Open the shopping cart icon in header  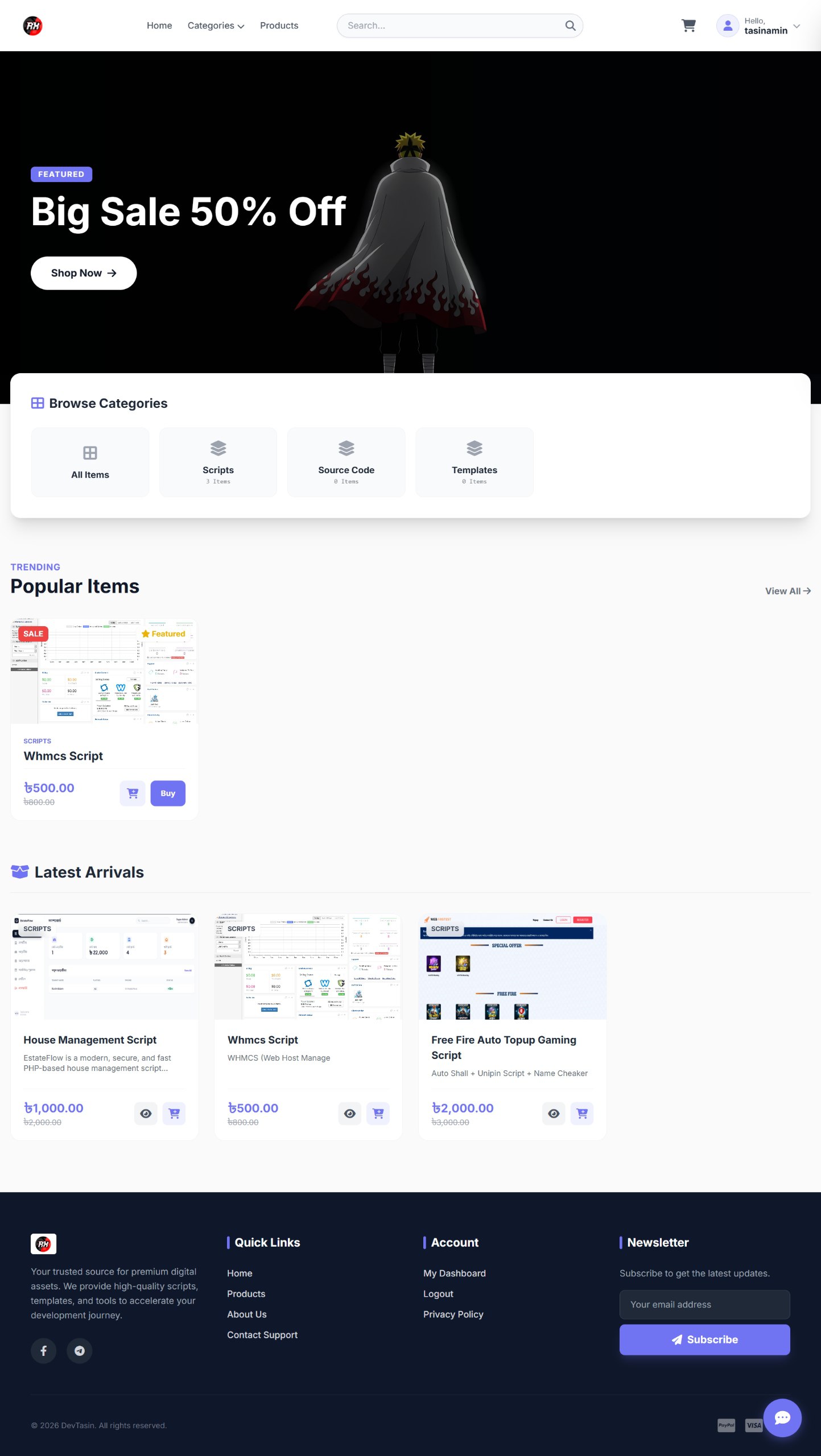[688, 26]
